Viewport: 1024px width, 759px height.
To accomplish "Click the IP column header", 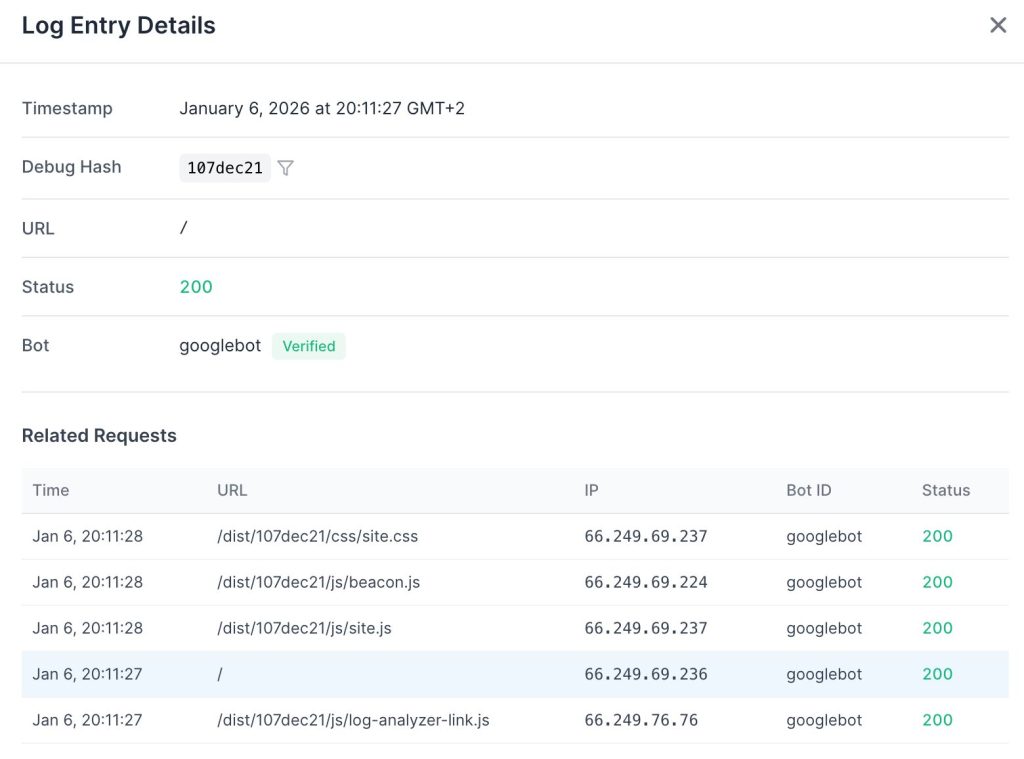I will pos(592,490).
